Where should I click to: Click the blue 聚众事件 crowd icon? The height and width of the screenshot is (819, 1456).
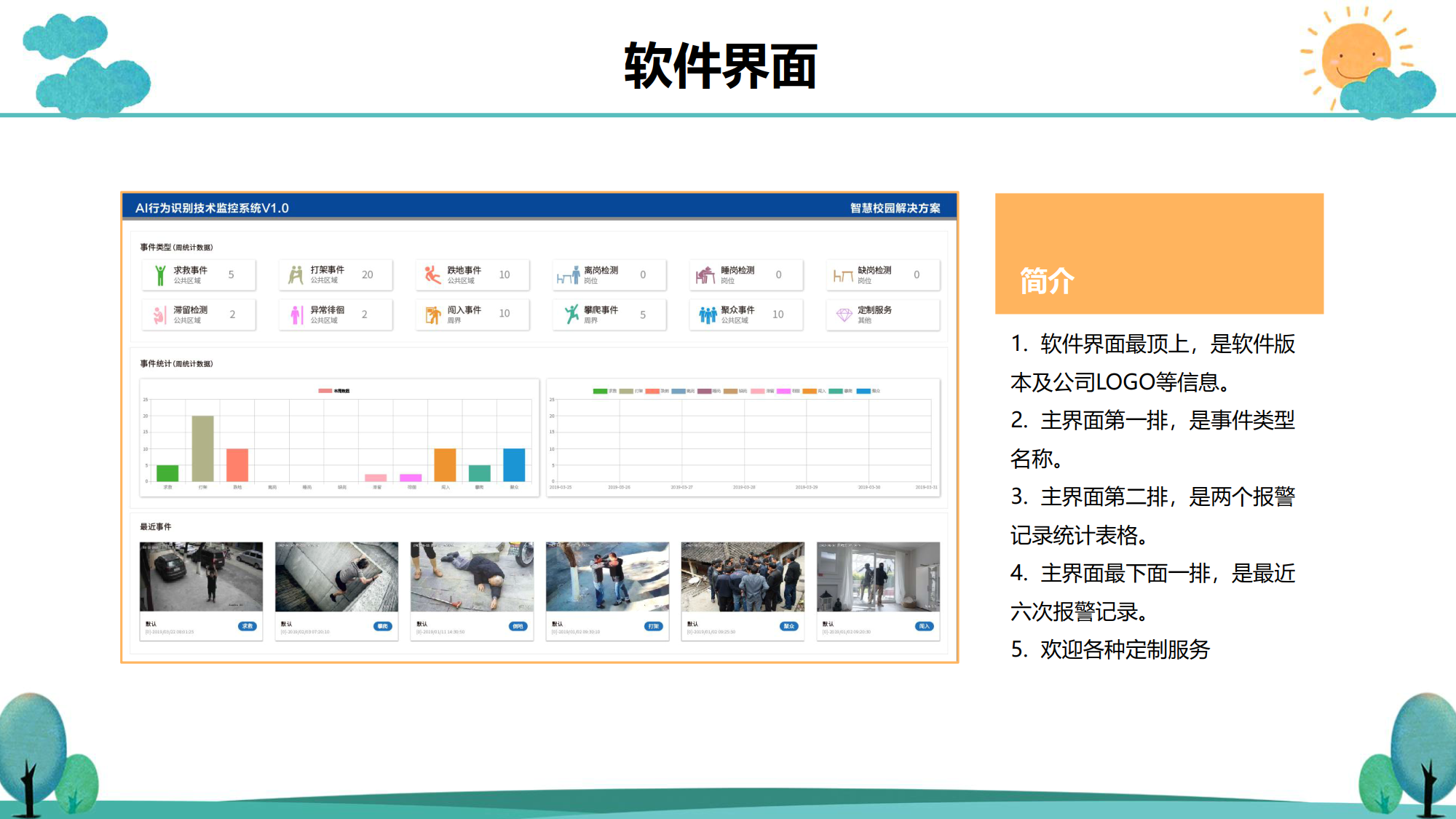708,314
